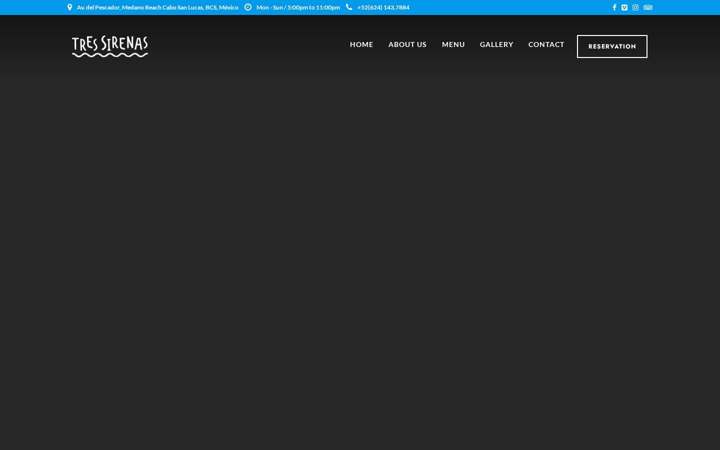This screenshot has width=720, height=450.
Task: Open the TripAdvisor icon in top bar
Action: tap(648, 7)
